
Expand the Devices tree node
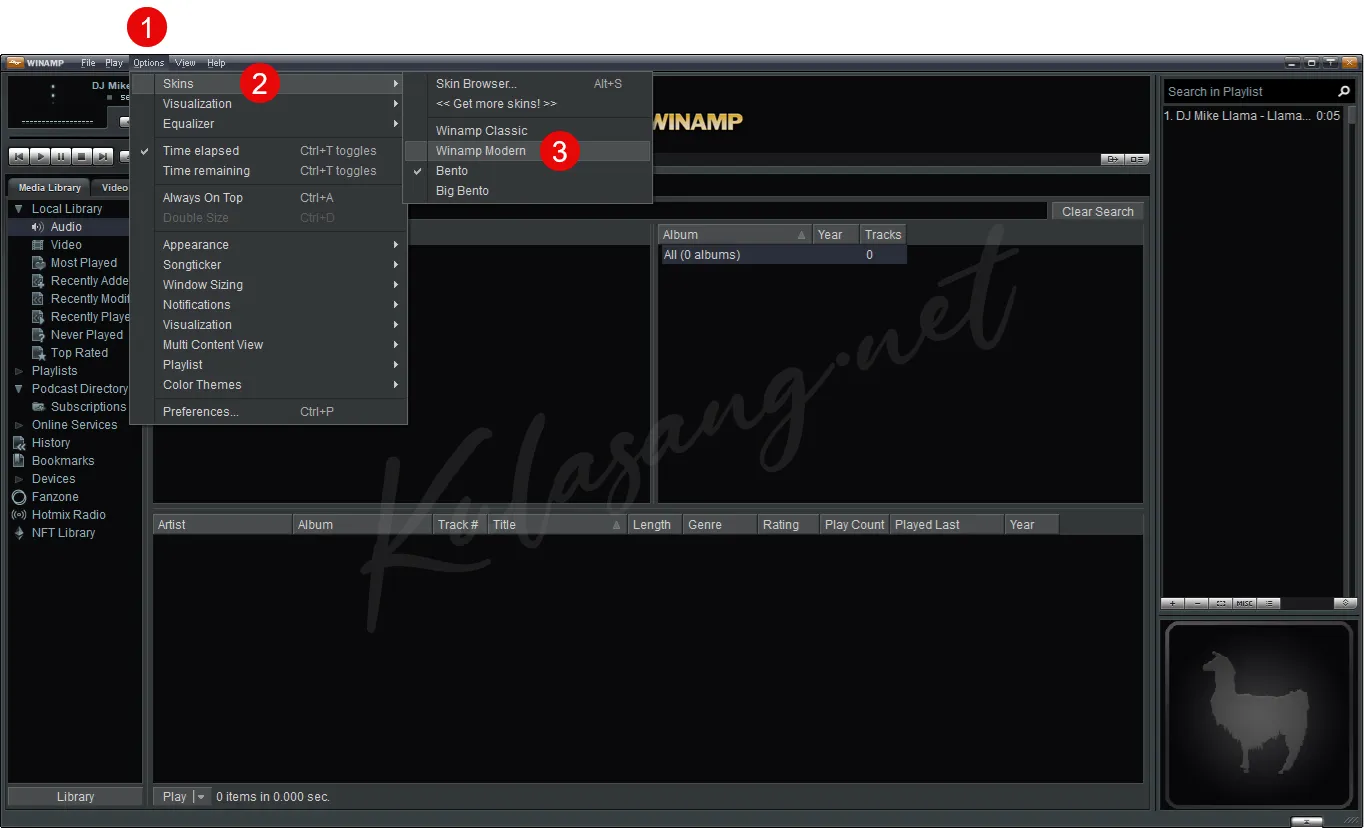coord(19,479)
